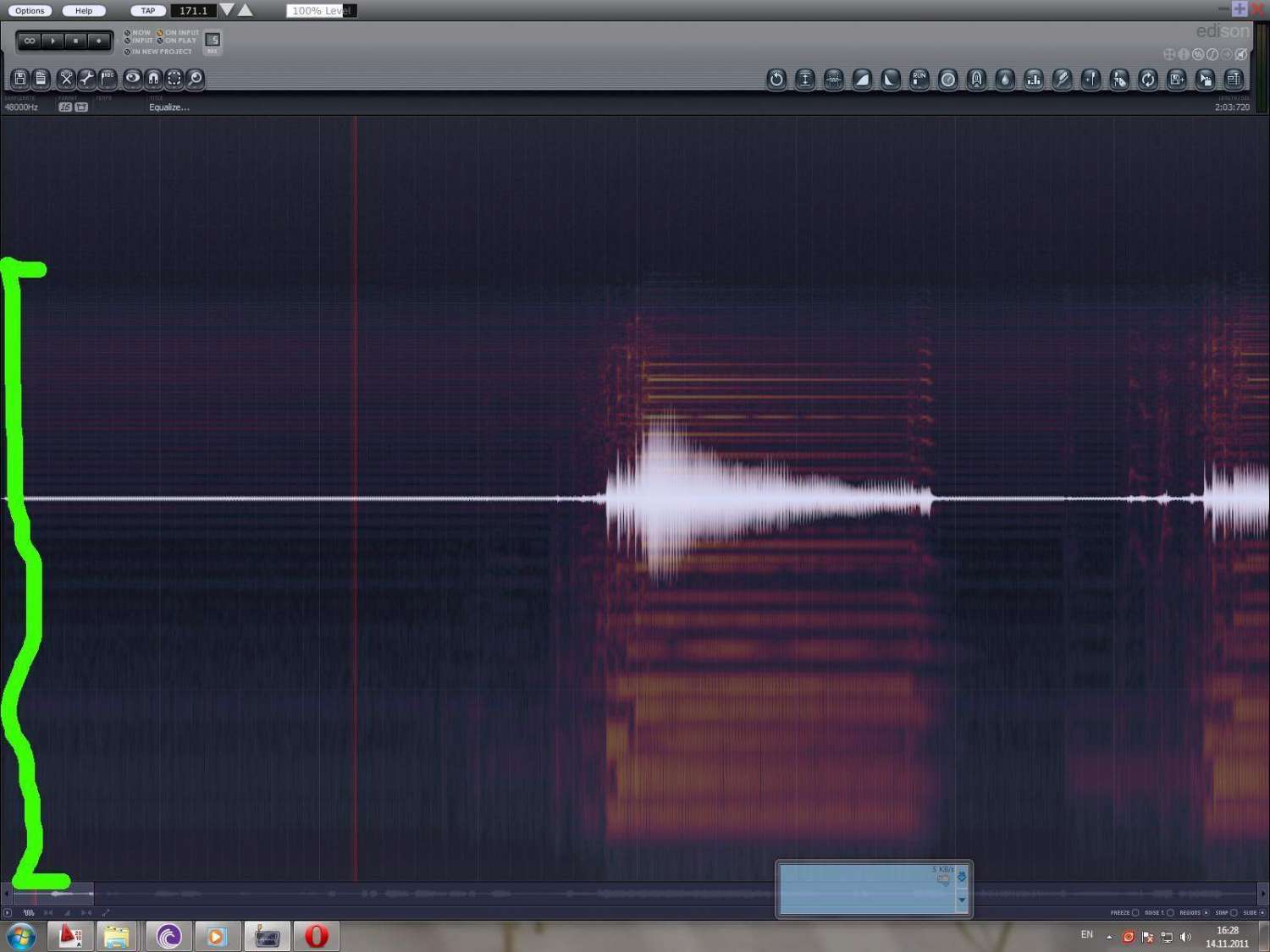This screenshot has width=1270, height=952.
Task: Click the wrench tools icon
Action: tap(86, 79)
